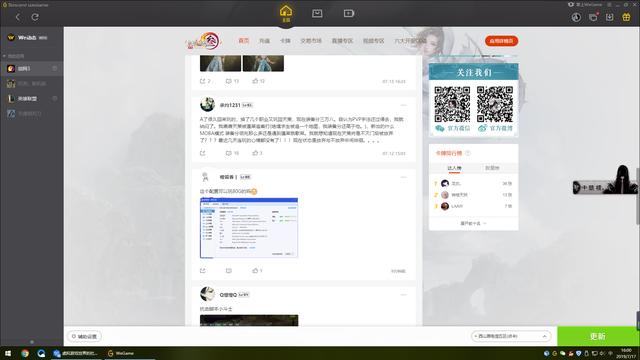The height and width of the screenshot is (360, 640).
Task: Open the download manager icon
Action: [609, 17]
